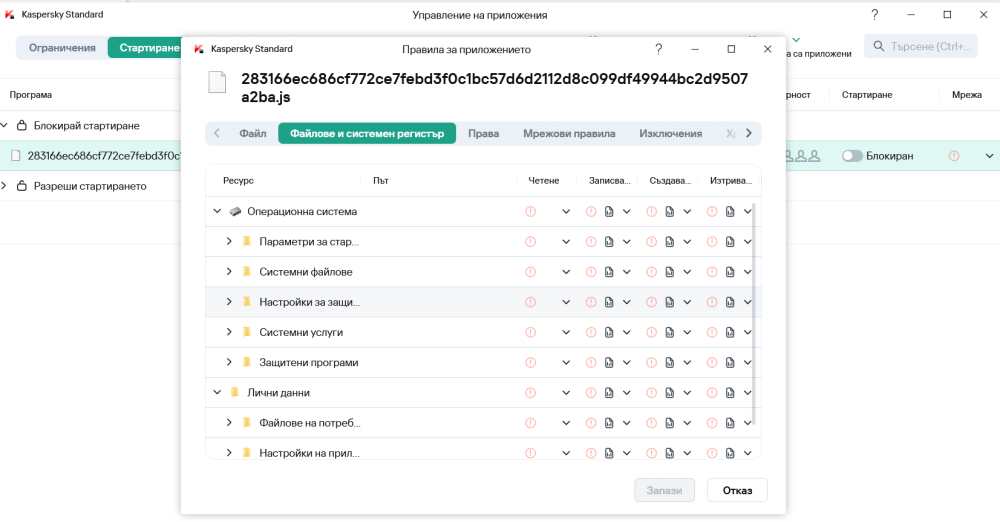Click the Запази button
This screenshot has height=522, width=1000.
[x=664, y=490]
